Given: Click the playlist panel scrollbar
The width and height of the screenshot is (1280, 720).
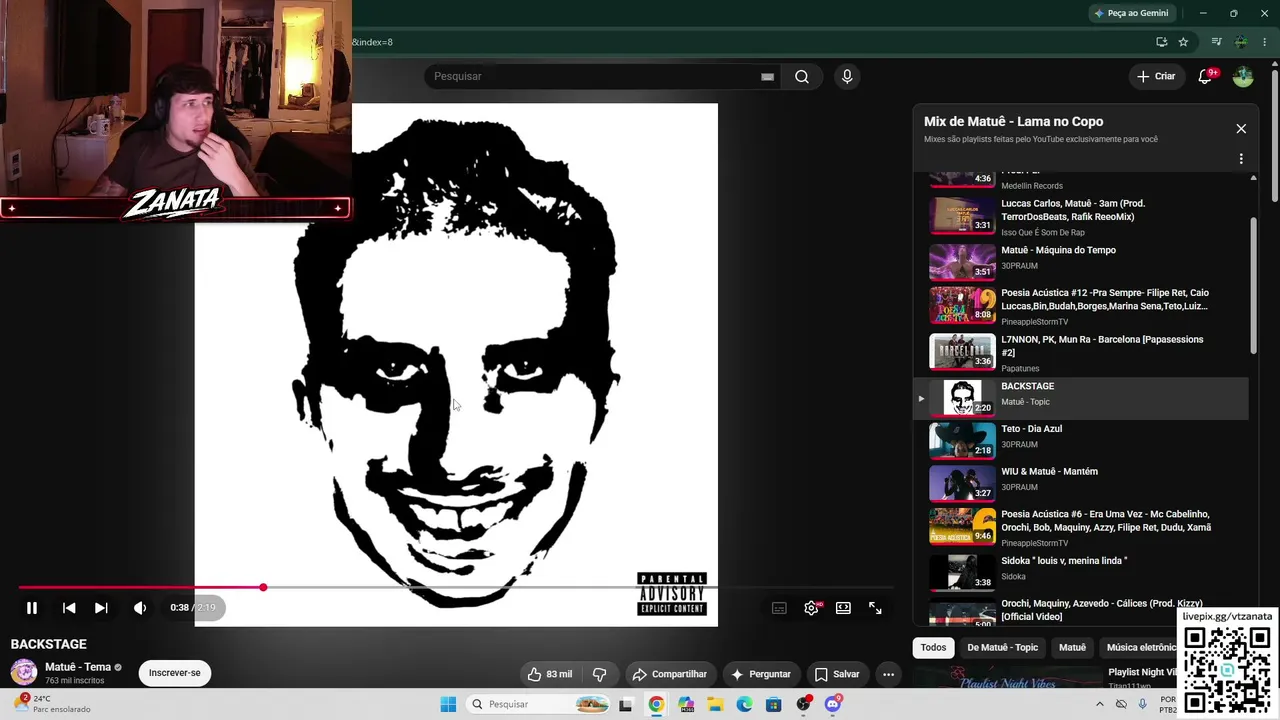Looking at the screenshot, I should [x=1253, y=285].
